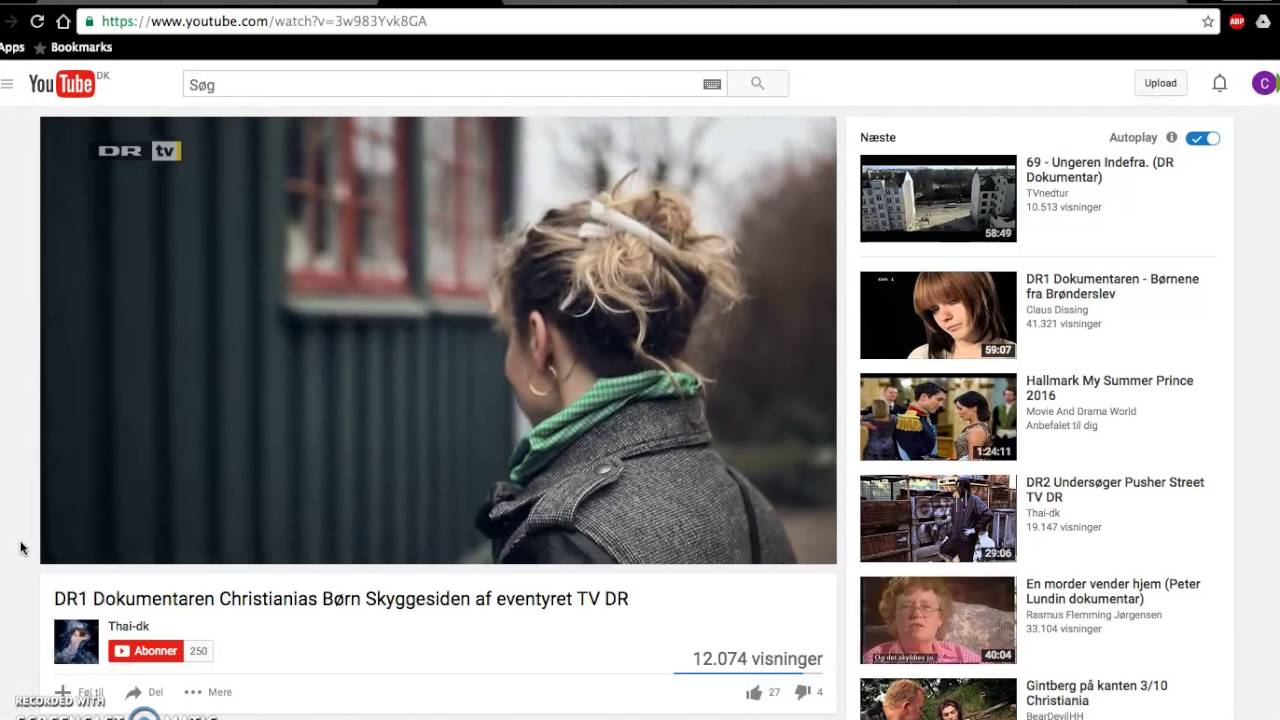Open the notifications bell
The image size is (1280, 720).
(1219, 83)
